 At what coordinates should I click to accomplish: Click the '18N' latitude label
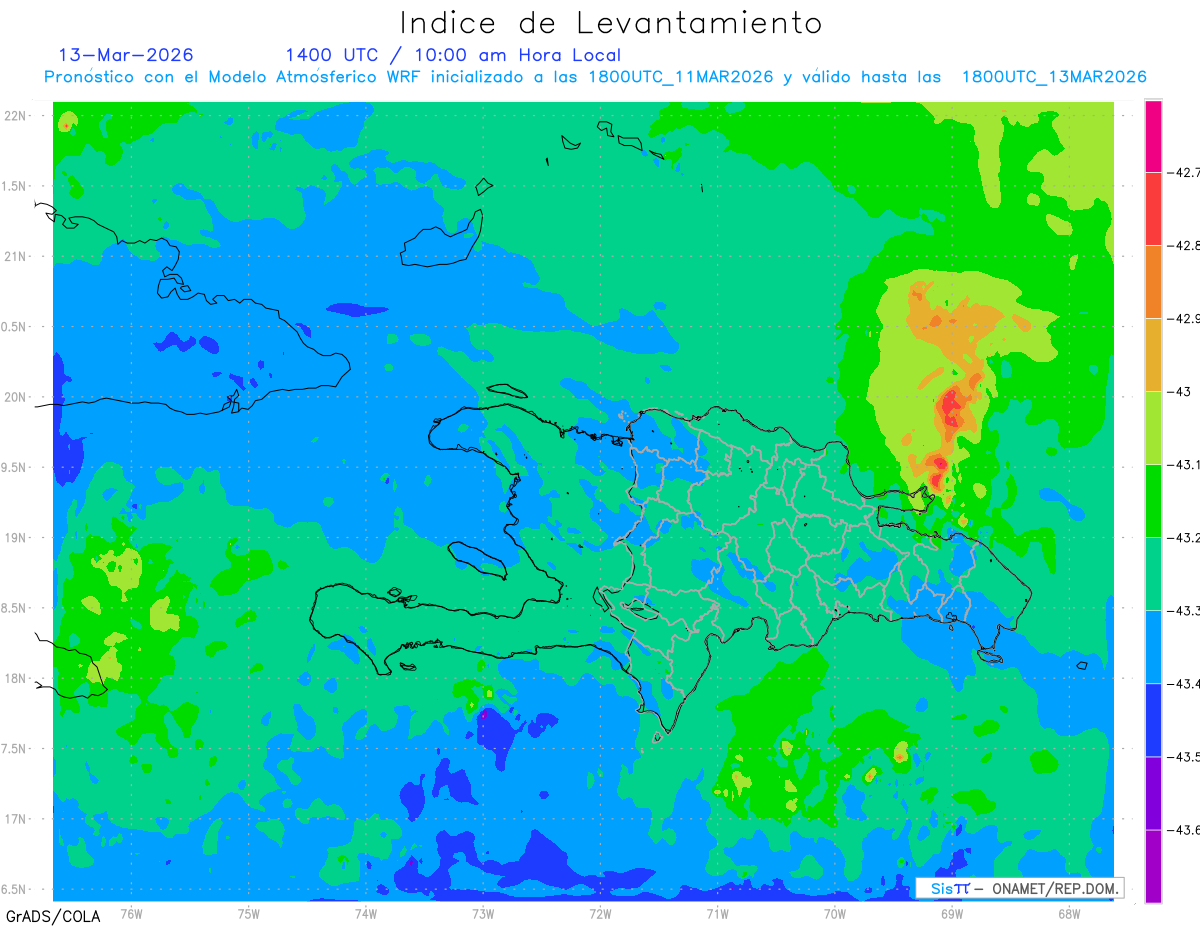coord(15,678)
